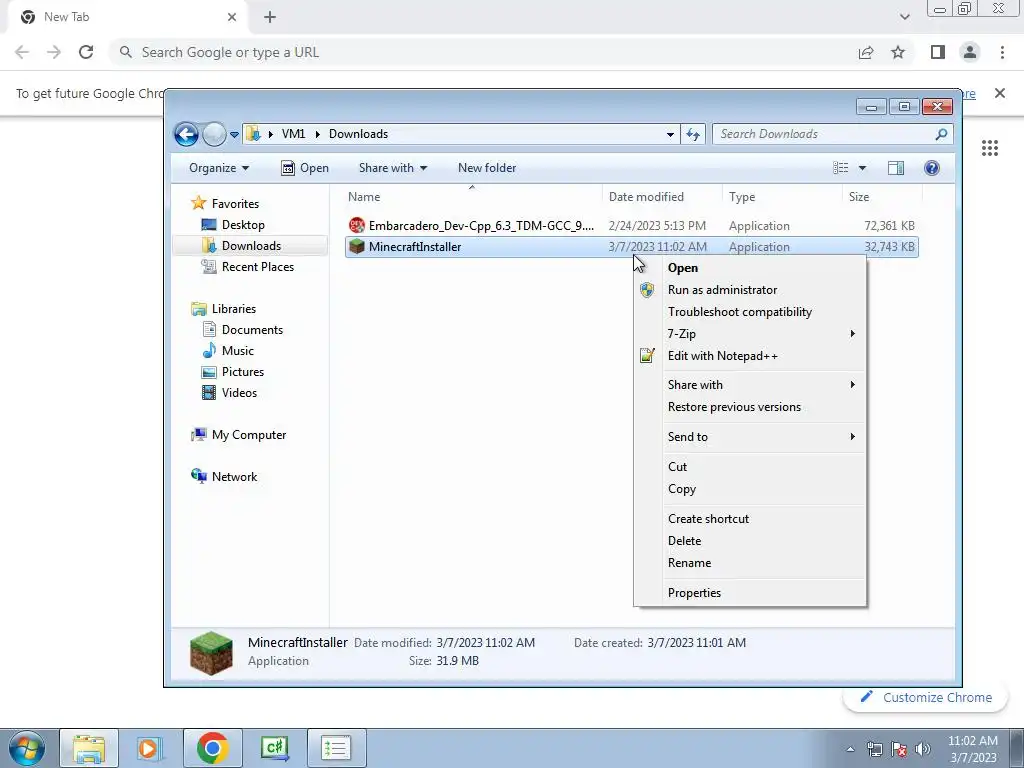Click the volume speaker tray icon
Viewport: 1024px width, 768px height.
click(x=923, y=749)
